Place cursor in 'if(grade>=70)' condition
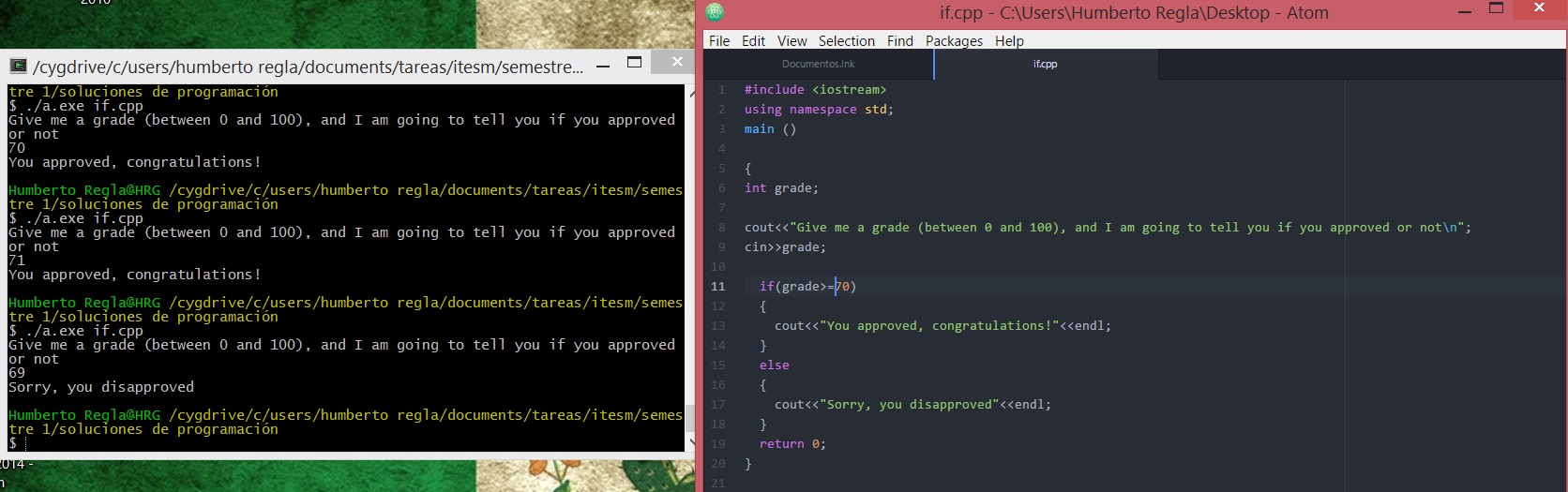 pos(807,287)
